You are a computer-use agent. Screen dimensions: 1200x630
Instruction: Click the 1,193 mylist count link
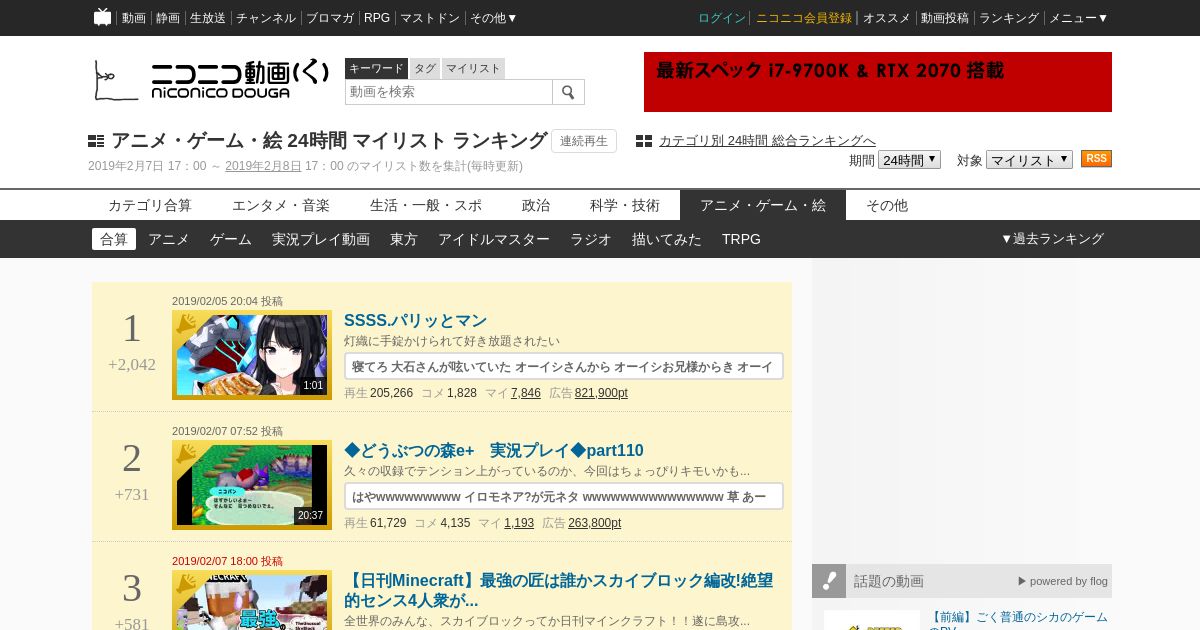519,523
